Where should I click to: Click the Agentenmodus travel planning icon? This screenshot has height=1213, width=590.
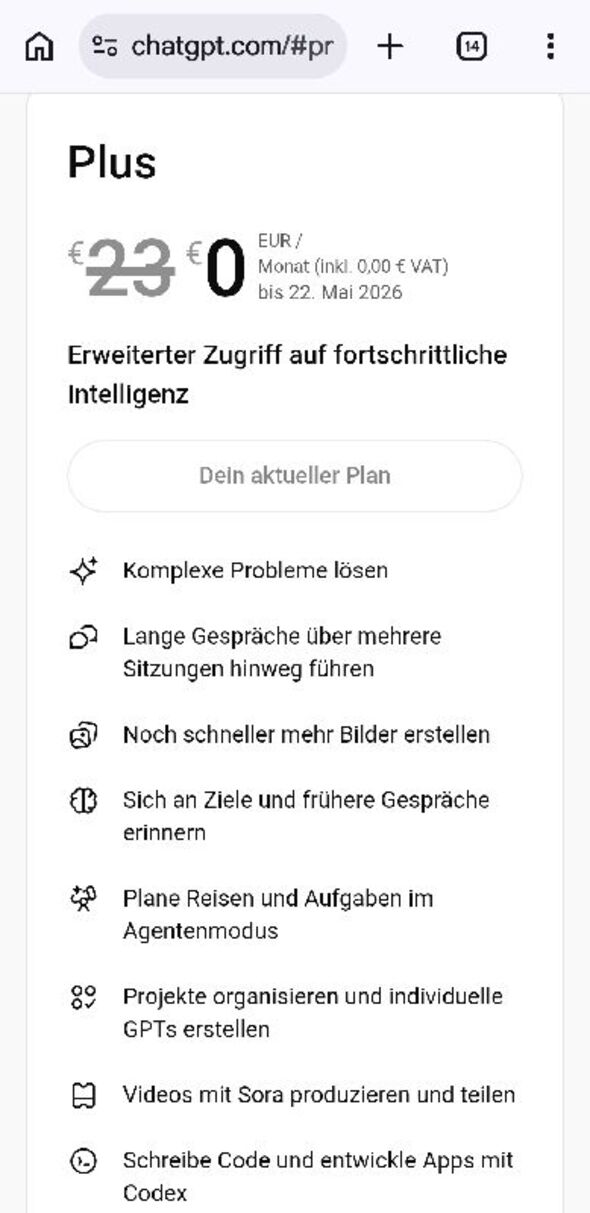tap(83, 898)
